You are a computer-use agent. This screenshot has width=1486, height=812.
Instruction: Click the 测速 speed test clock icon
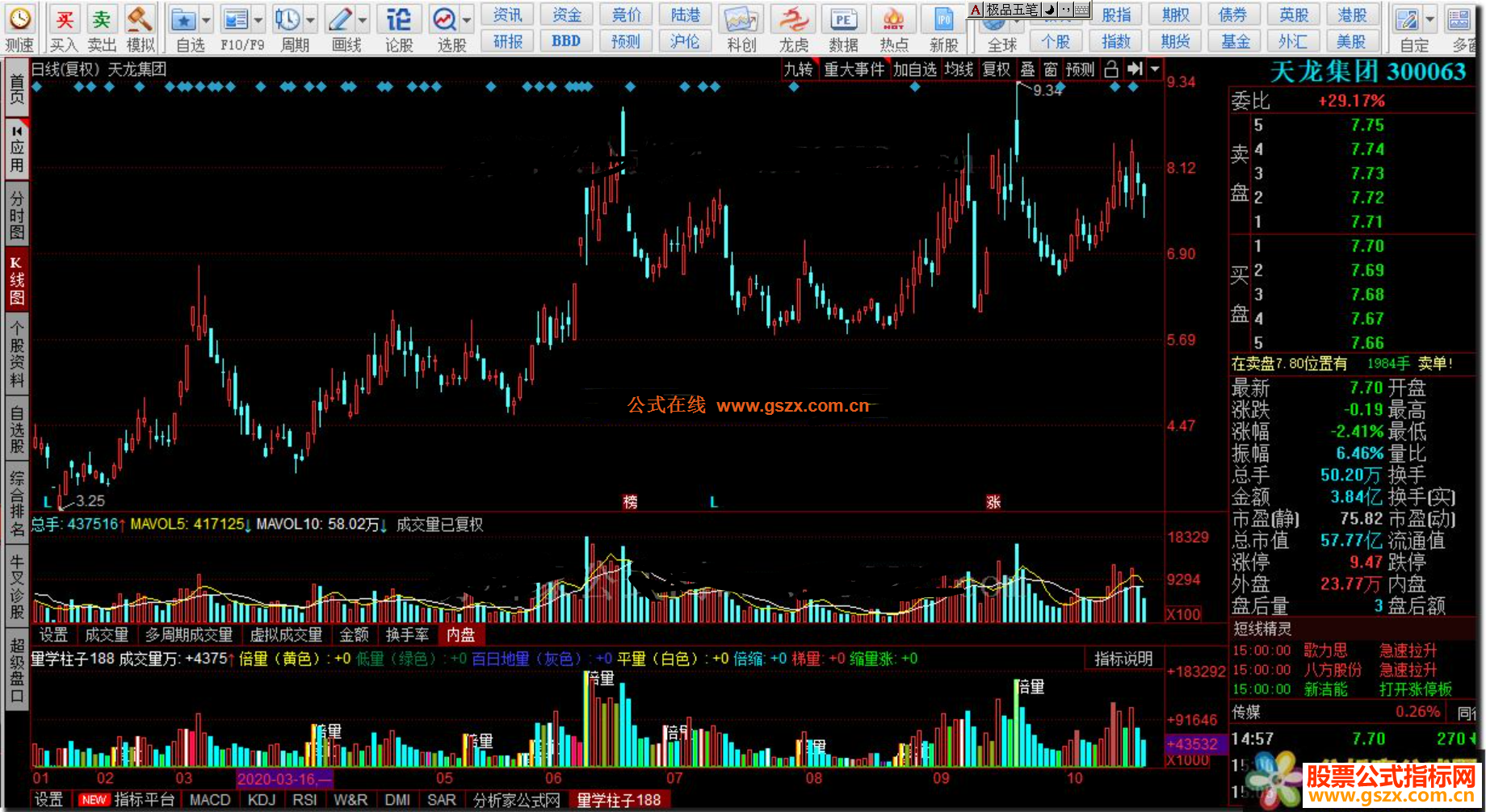[x=19, y=19]
